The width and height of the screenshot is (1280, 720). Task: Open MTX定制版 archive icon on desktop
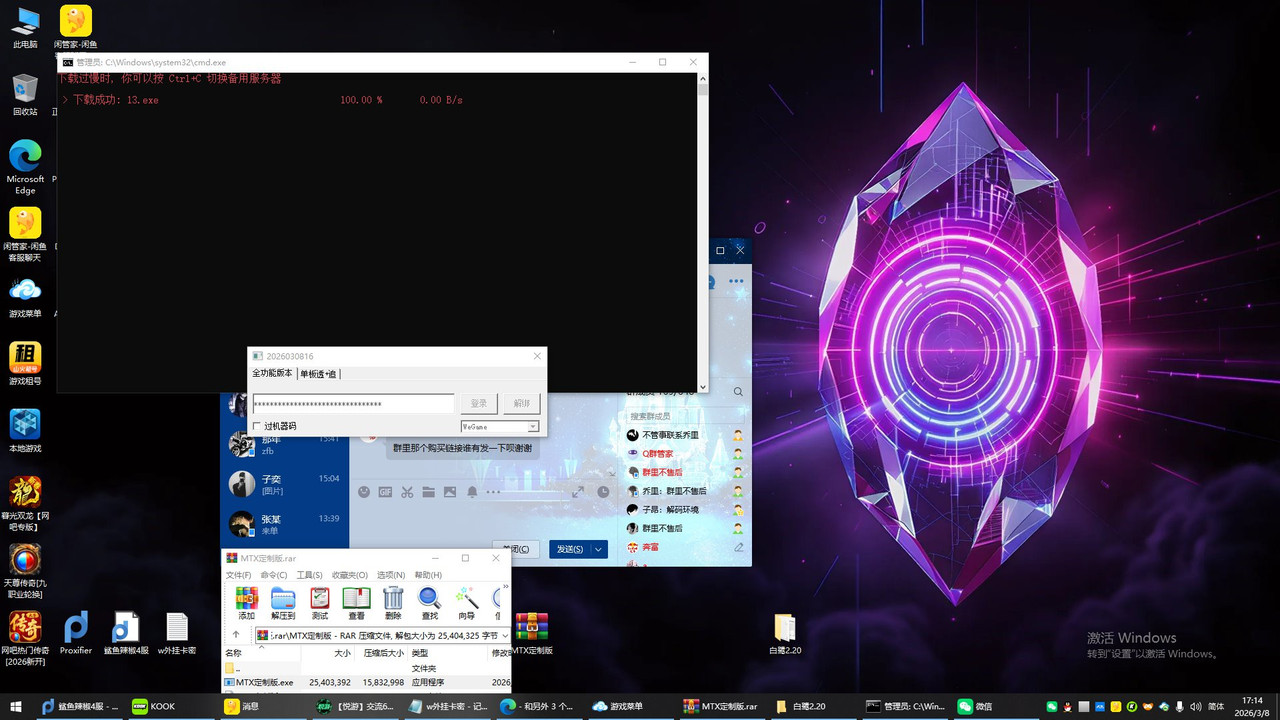tap(532, 634)
